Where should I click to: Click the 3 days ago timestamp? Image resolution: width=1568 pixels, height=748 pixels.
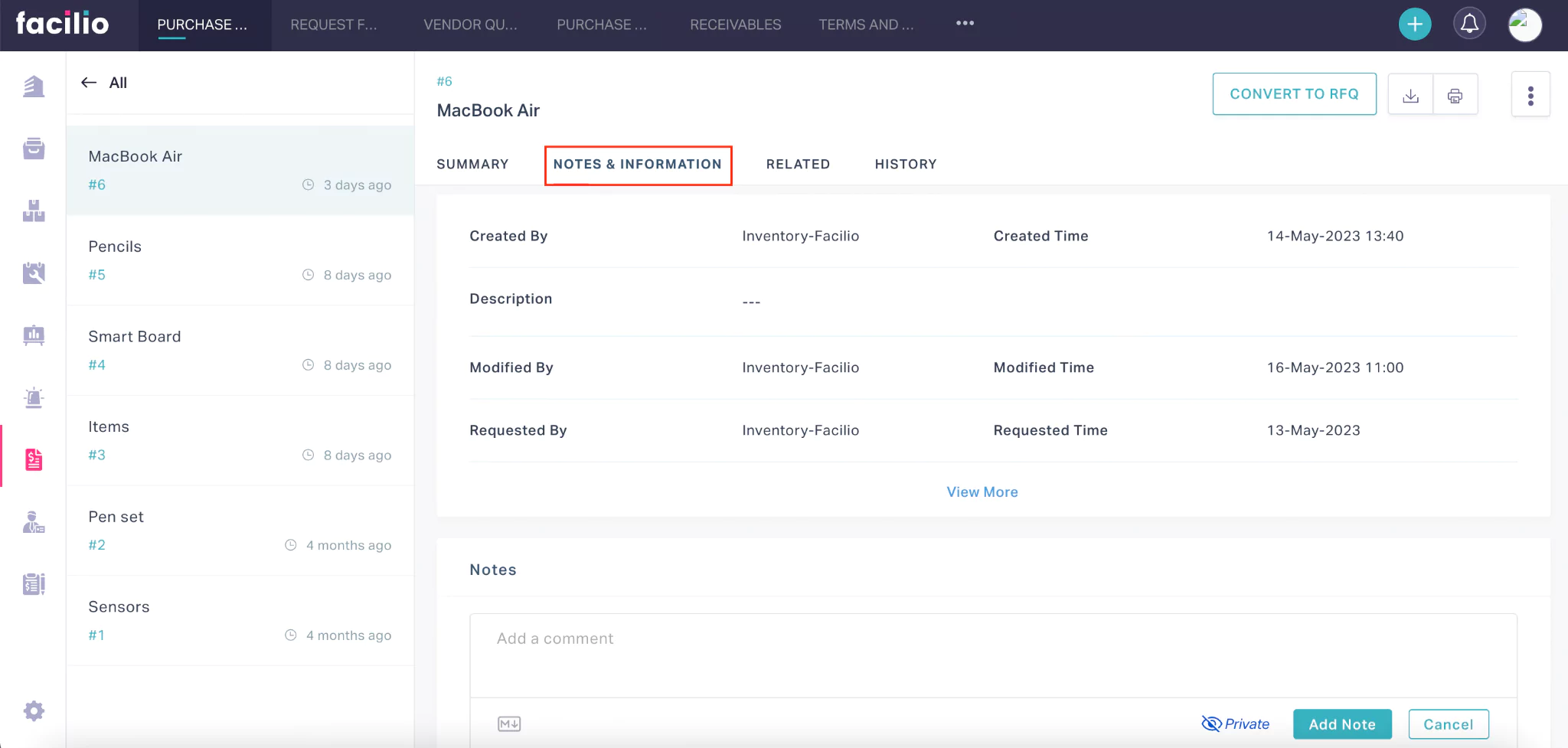(357, 185)
